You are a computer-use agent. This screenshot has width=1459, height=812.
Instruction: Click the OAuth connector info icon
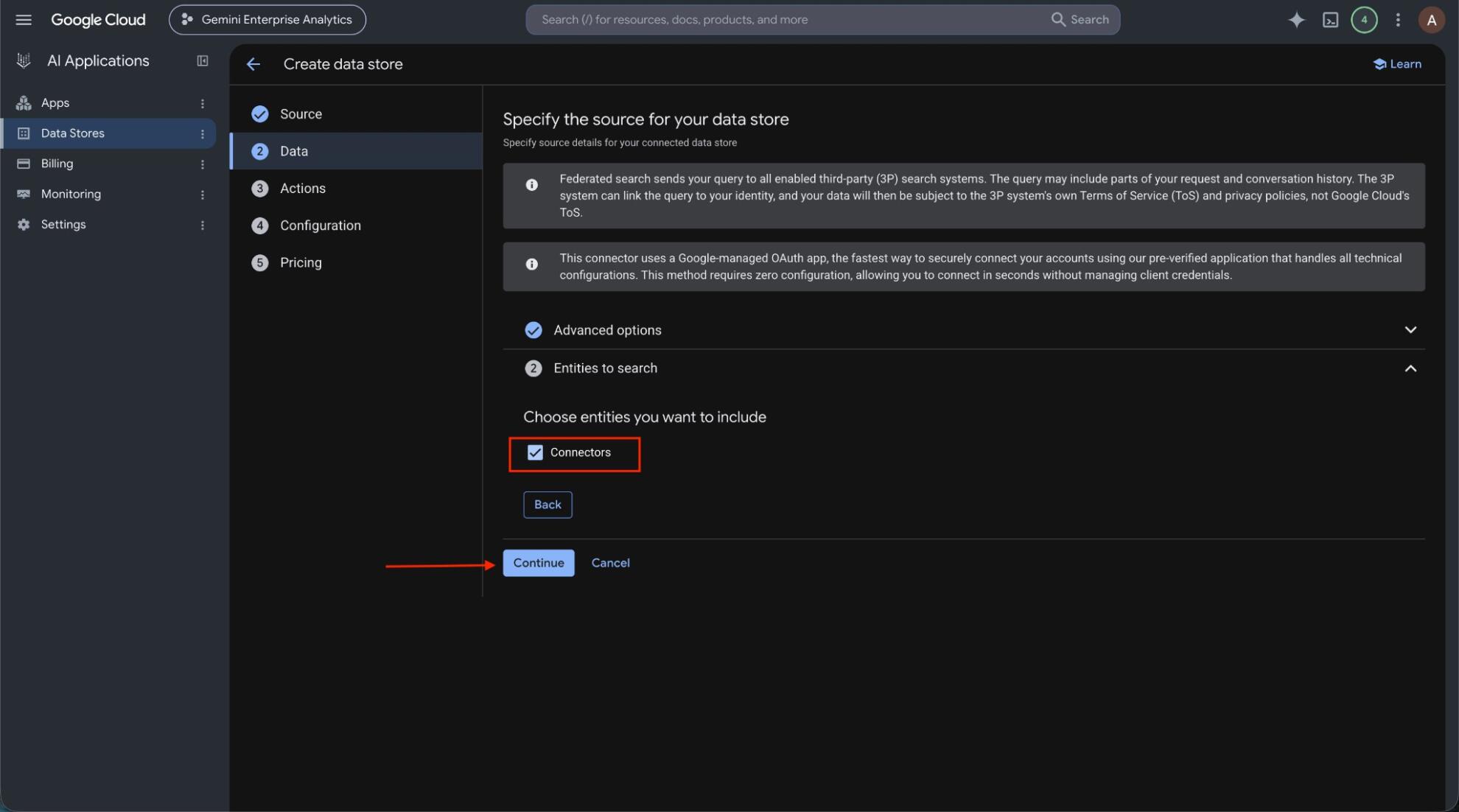tap(531, 265)
